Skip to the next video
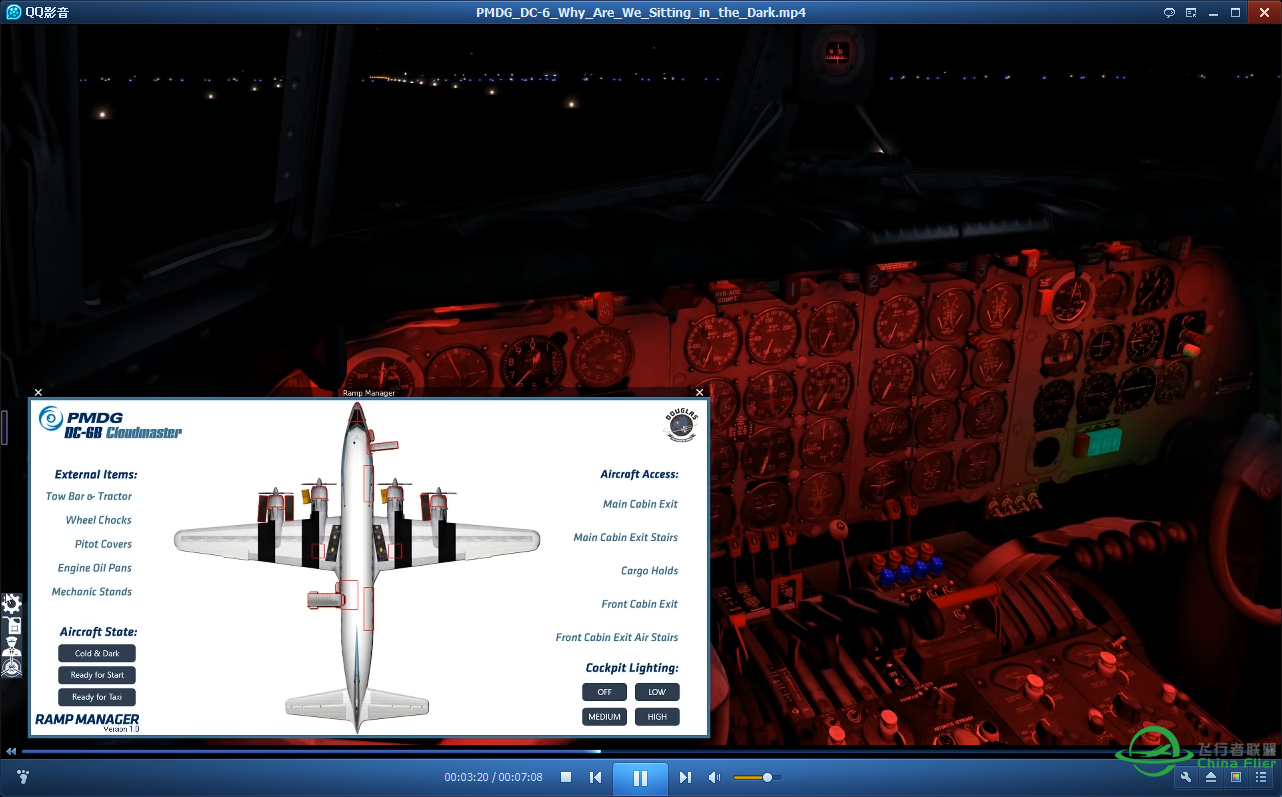Image resolution: width=1282 pixels, height=797 pixels. (x=685, y=777)
